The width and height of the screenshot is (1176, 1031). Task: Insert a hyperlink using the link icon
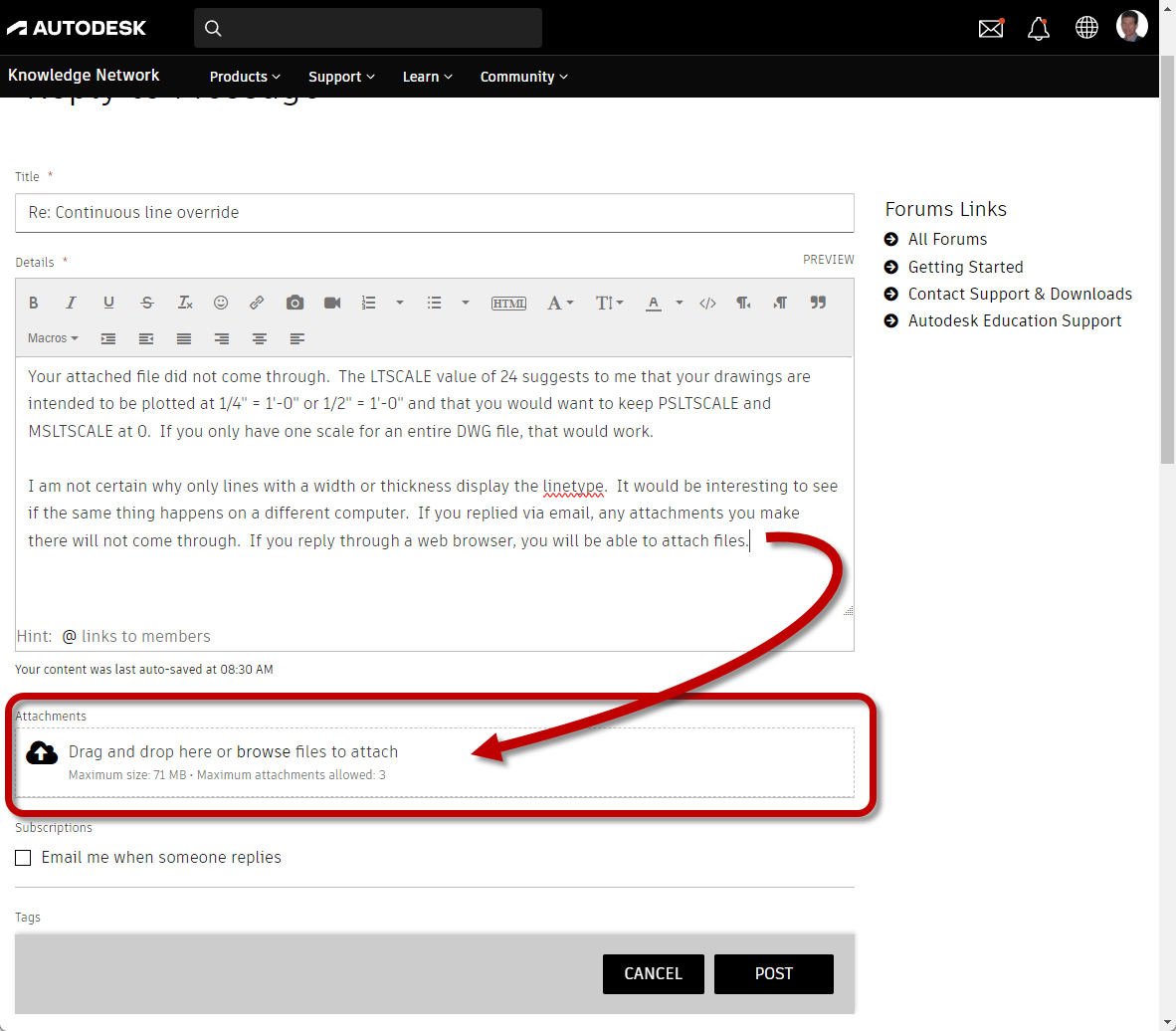click(257, 303)
